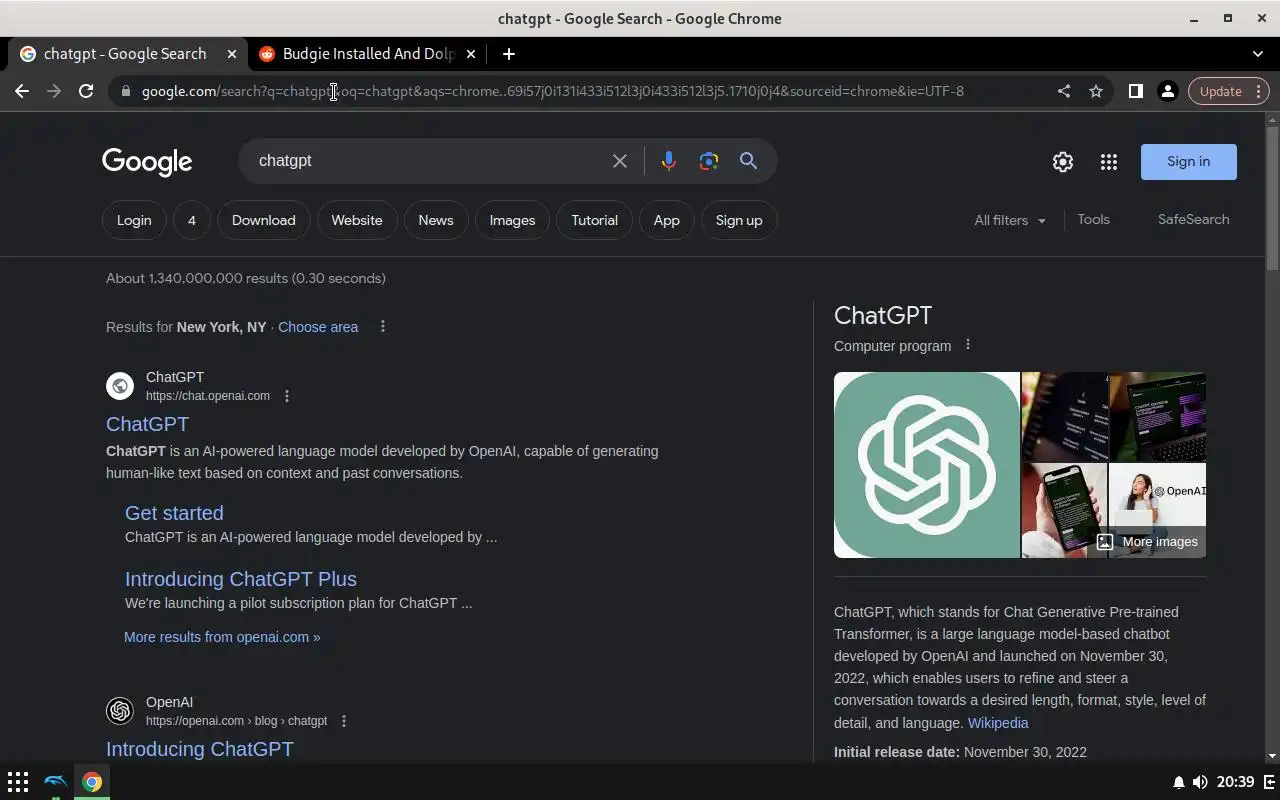Screen dimensions: 1280x800
Task: Open search Tools
Action: (x=1094, y=219)
